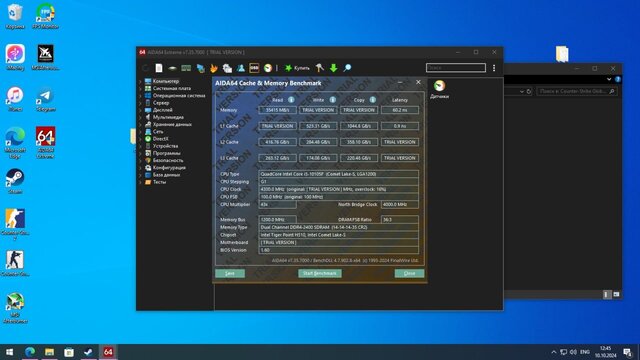Expand the DirectX tree node arrow
The width and height of the screenshot is (640, 360).
pyautogui.click(x=140, y=139)
